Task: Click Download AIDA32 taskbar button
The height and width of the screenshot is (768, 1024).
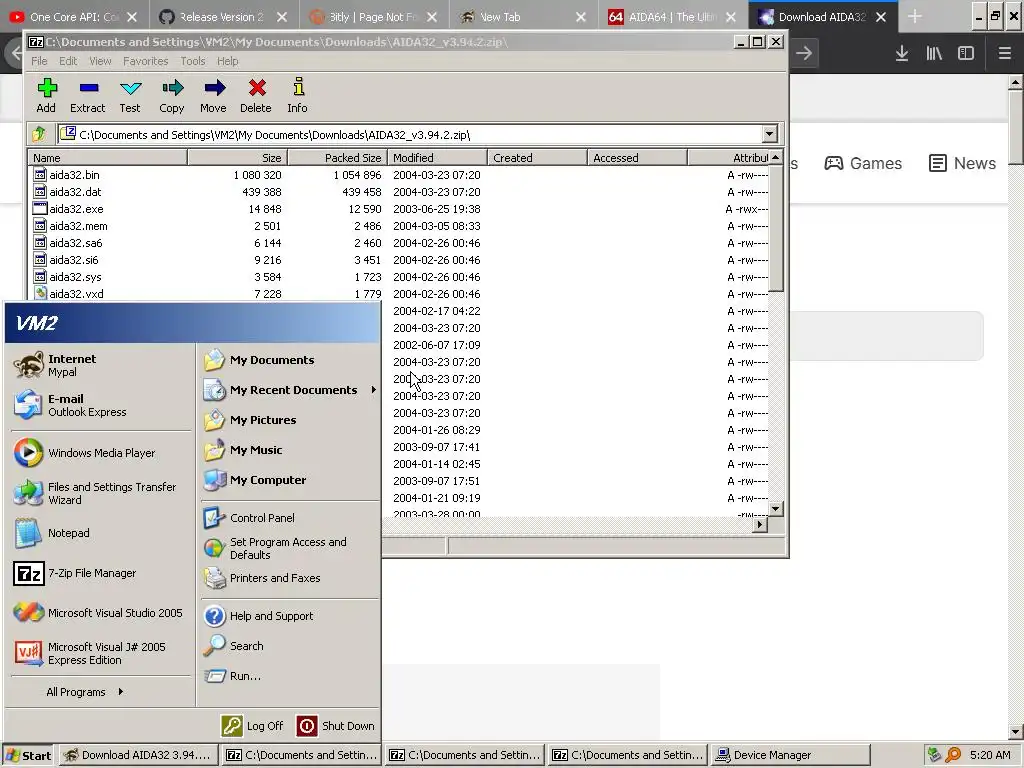Action: coord(138,755)
